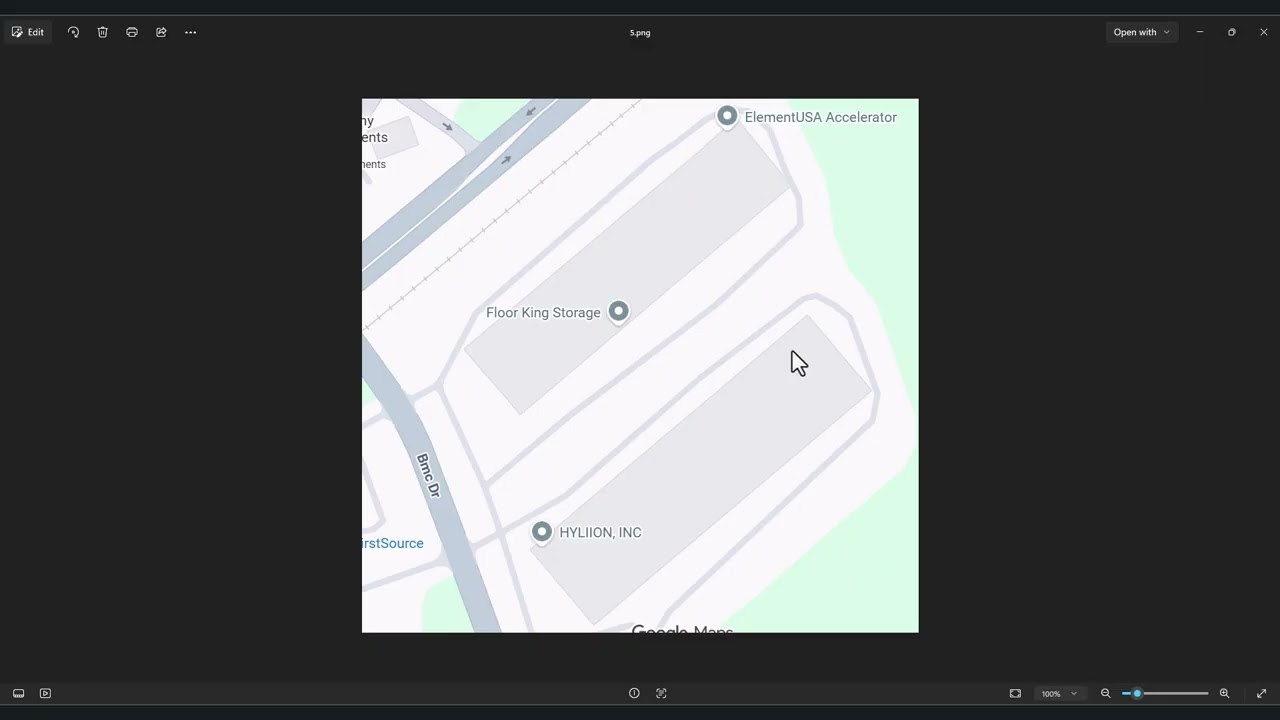Image resolution: width=1280 pixels, height=720 pixels.
Task: Click the zoom out magnifier icon
Action: pyautogui.click(x=1105, y=693)
